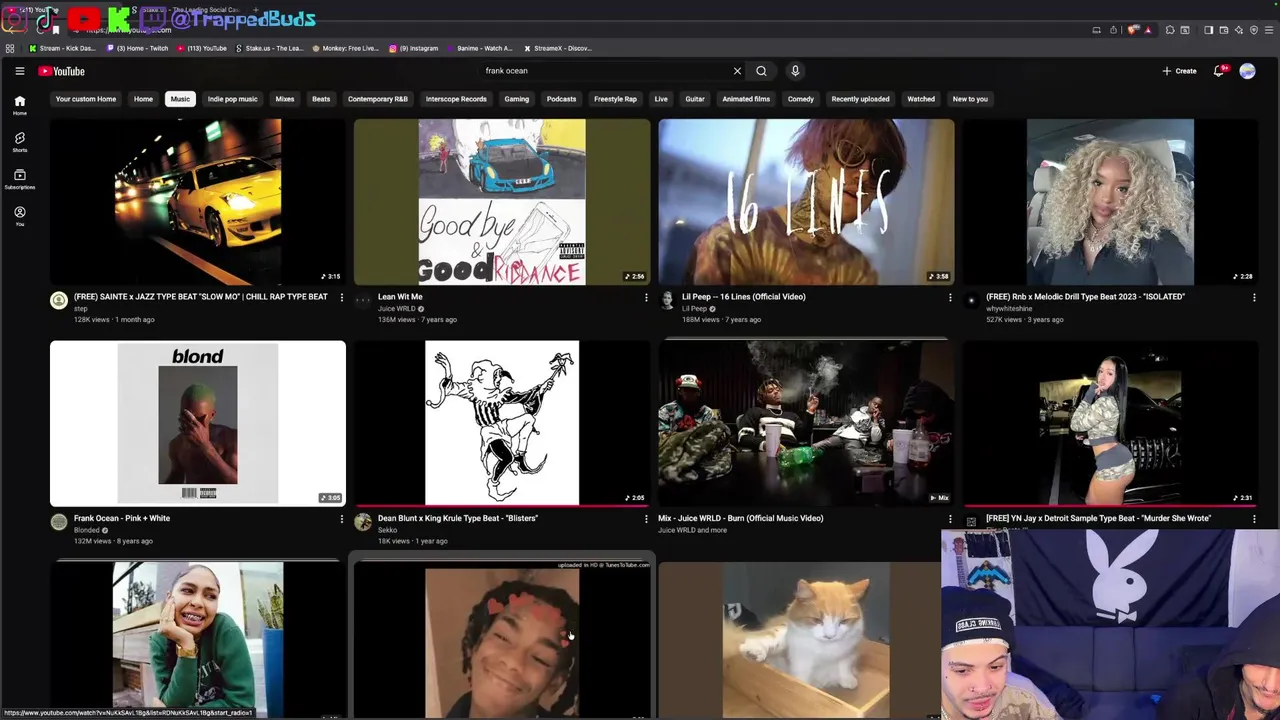Open the Lil Peep channel avatar
Screen dimensions: 1280x720
(667, 301)
